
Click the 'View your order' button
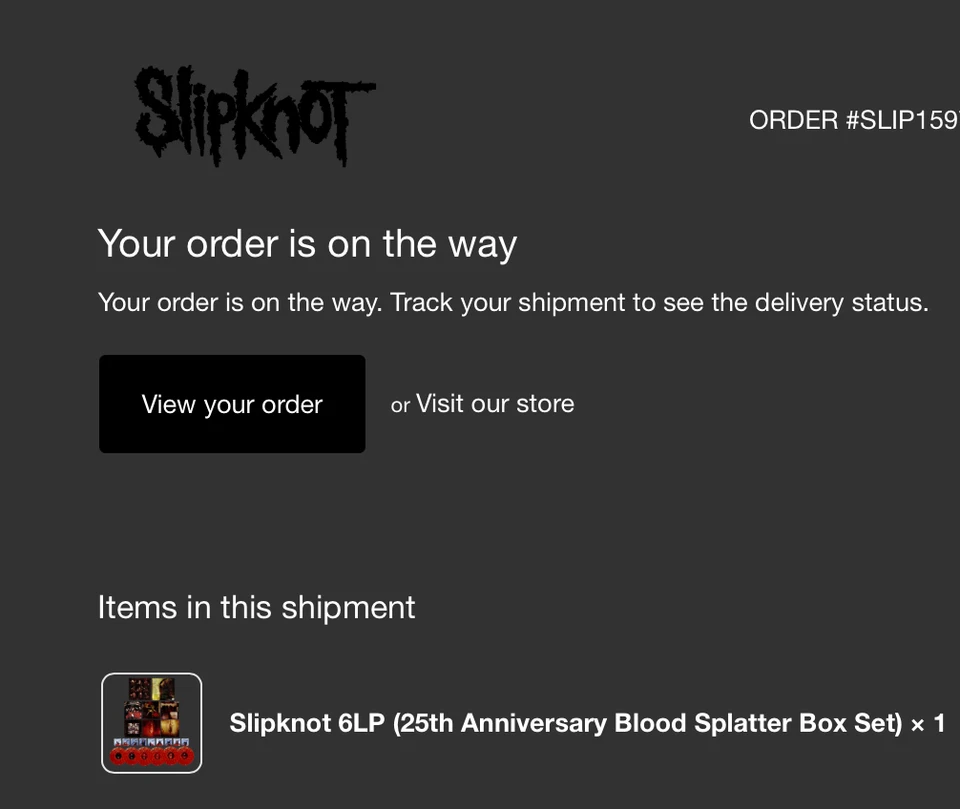pos(231,404)
